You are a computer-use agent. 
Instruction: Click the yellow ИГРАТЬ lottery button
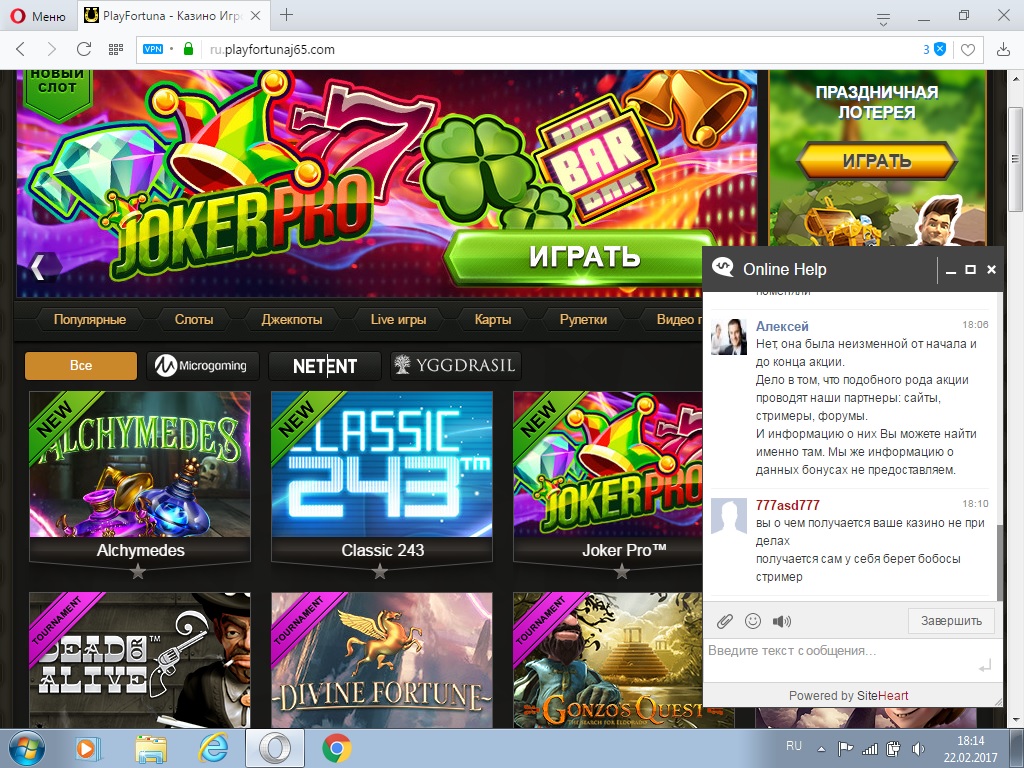point(876,161)
